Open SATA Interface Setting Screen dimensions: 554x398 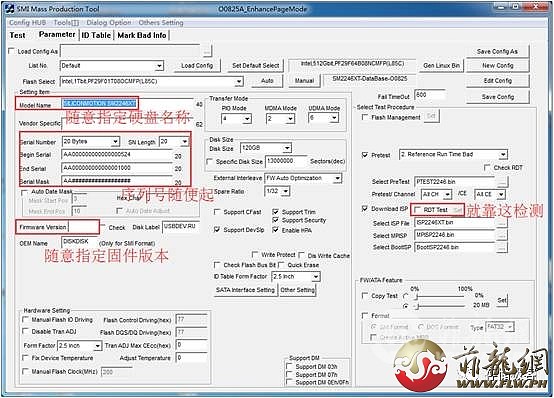click(x=245, y=290)
